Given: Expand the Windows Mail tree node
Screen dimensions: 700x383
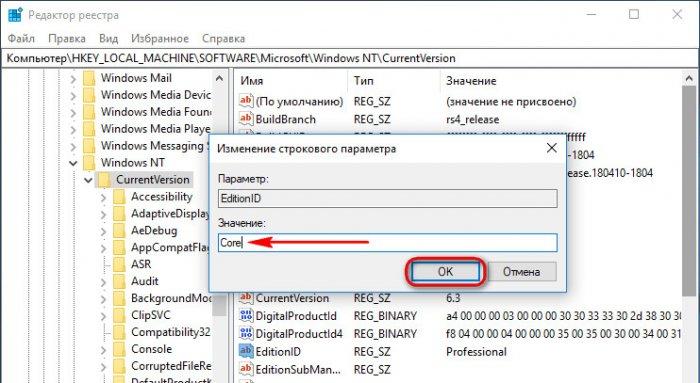Looking at the screenshot, I should click(73, 80).
